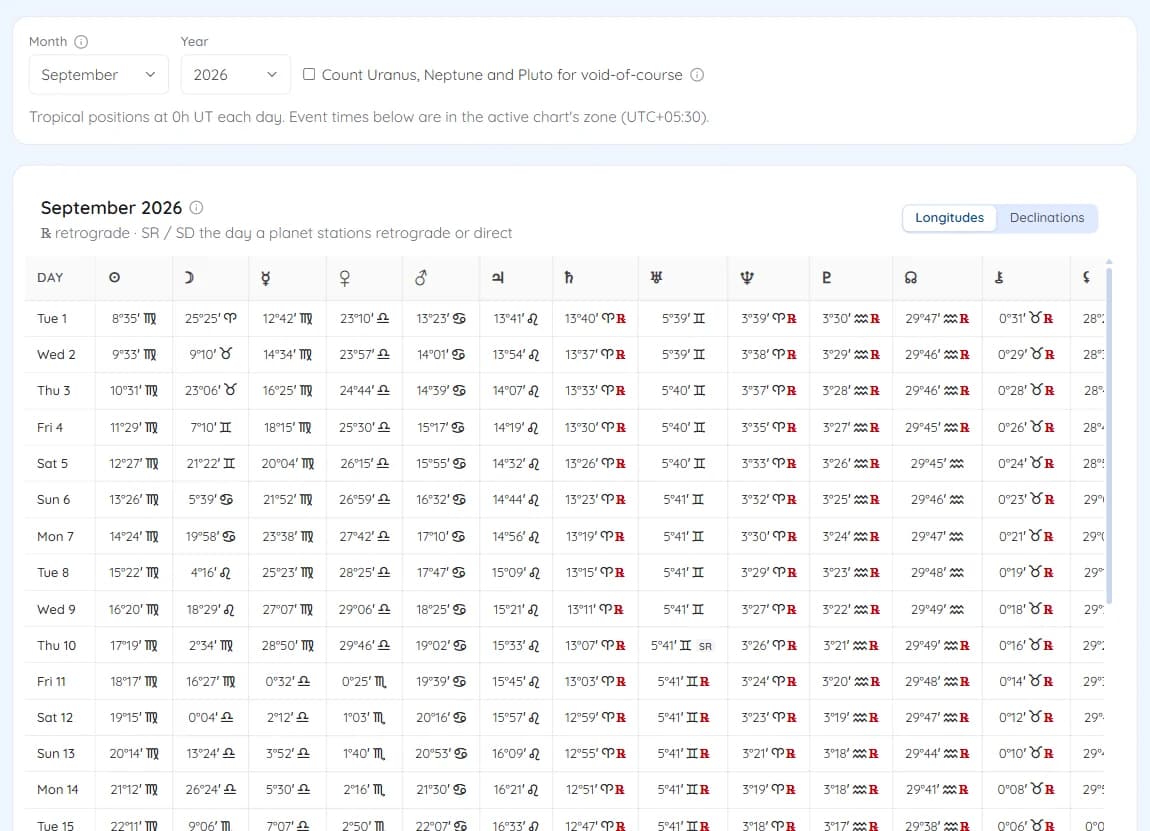Click Moon position 25°25' on Tue 1
The image size is (1150, 831).
pyautogui.click(x=210, y=318)
